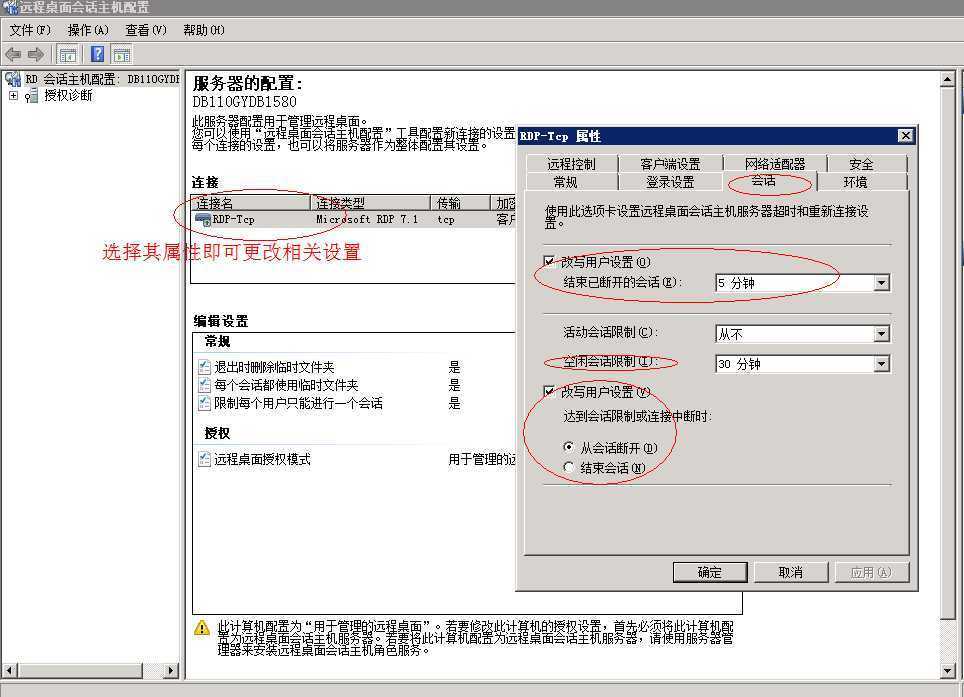Switch to the 登录设置 tab

(670, 182)
